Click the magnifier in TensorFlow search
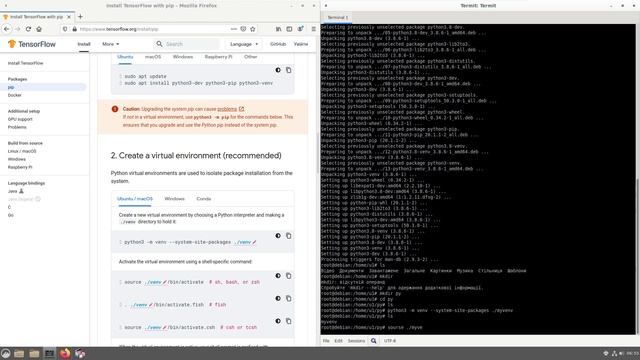Viewport: 640px width, 360px height. point(159,44)
